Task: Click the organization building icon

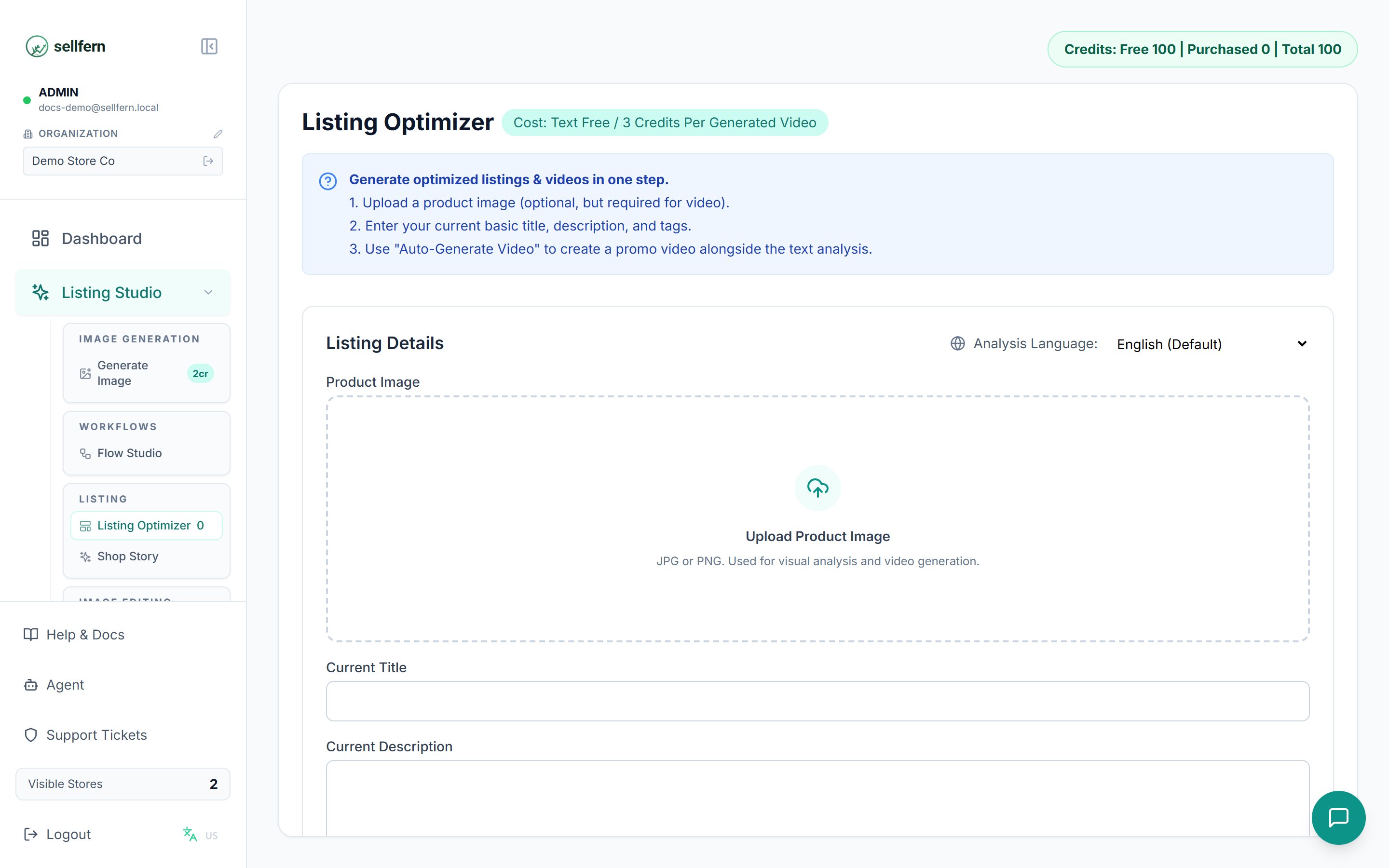Action: (28, 134)
